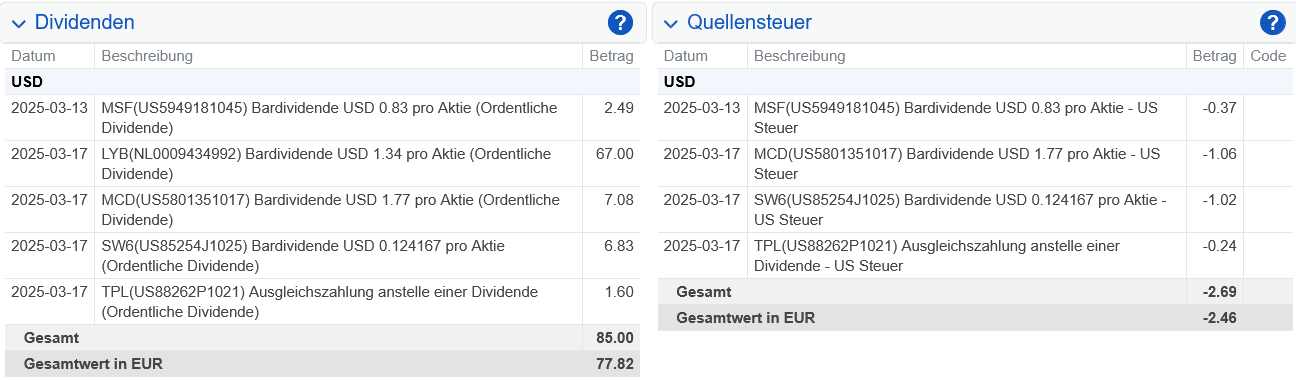Select the SW6 US Steuer row
1296x380 pixels.
[975, 209]
